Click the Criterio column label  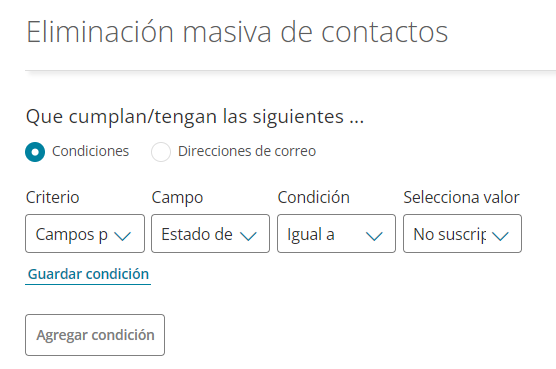[x=52, y=197]
